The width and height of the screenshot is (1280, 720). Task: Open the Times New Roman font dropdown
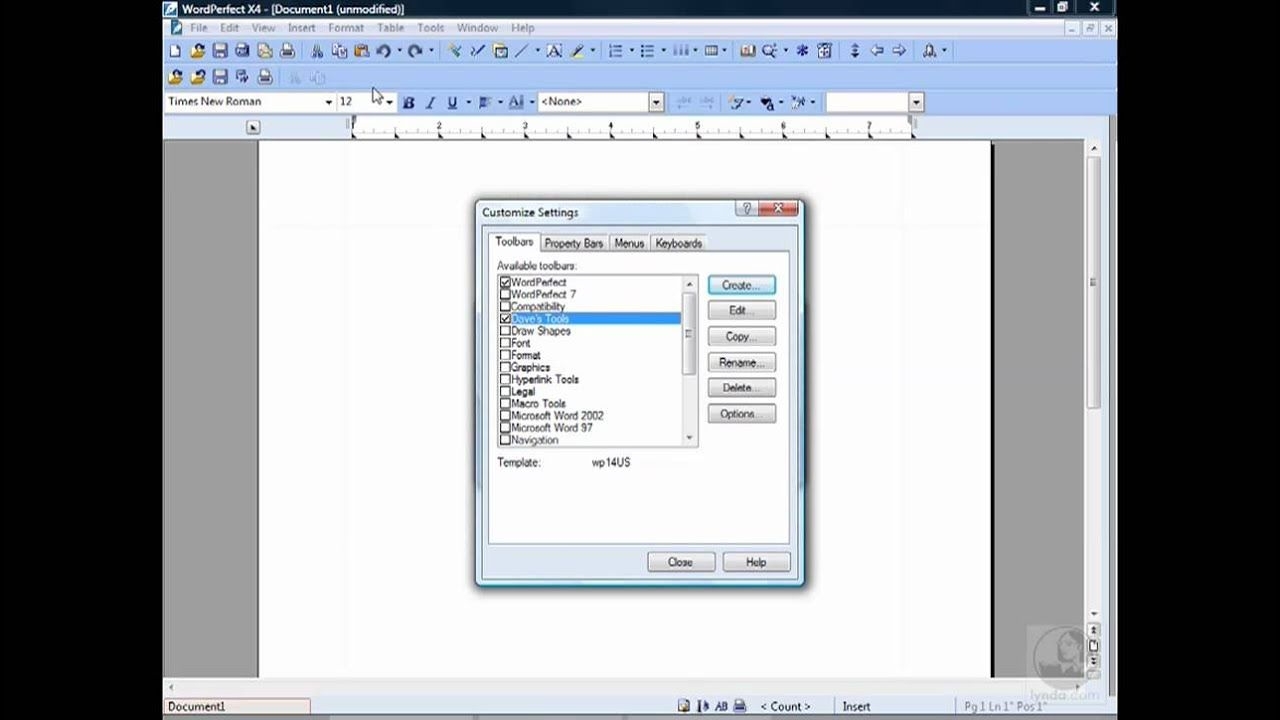(x=328, y=102)
